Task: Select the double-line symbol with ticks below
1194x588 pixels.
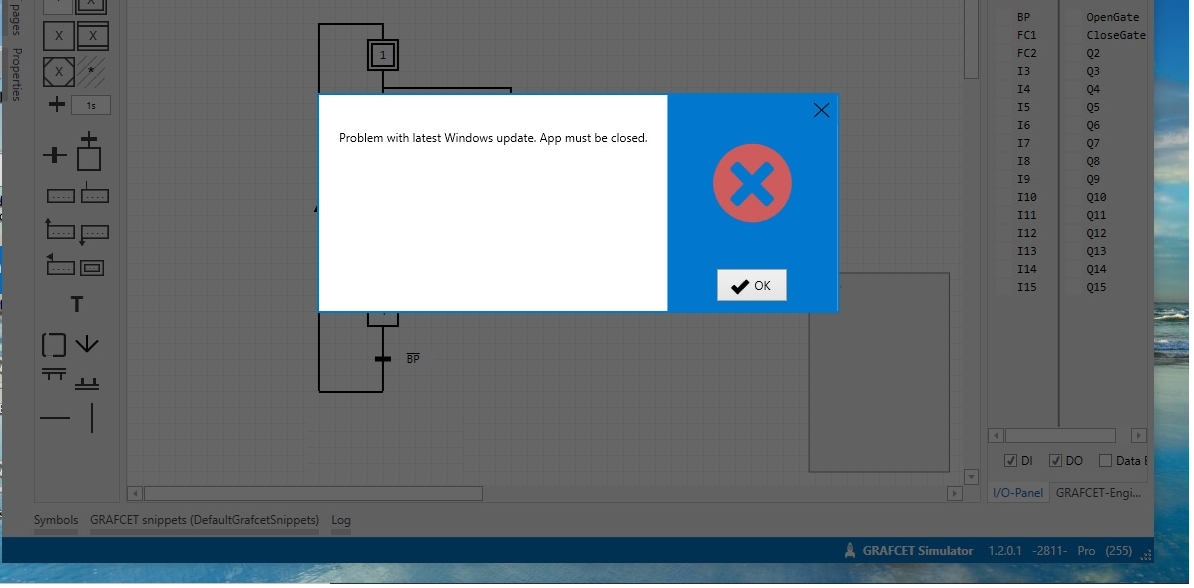Action: tap(53, 374)
